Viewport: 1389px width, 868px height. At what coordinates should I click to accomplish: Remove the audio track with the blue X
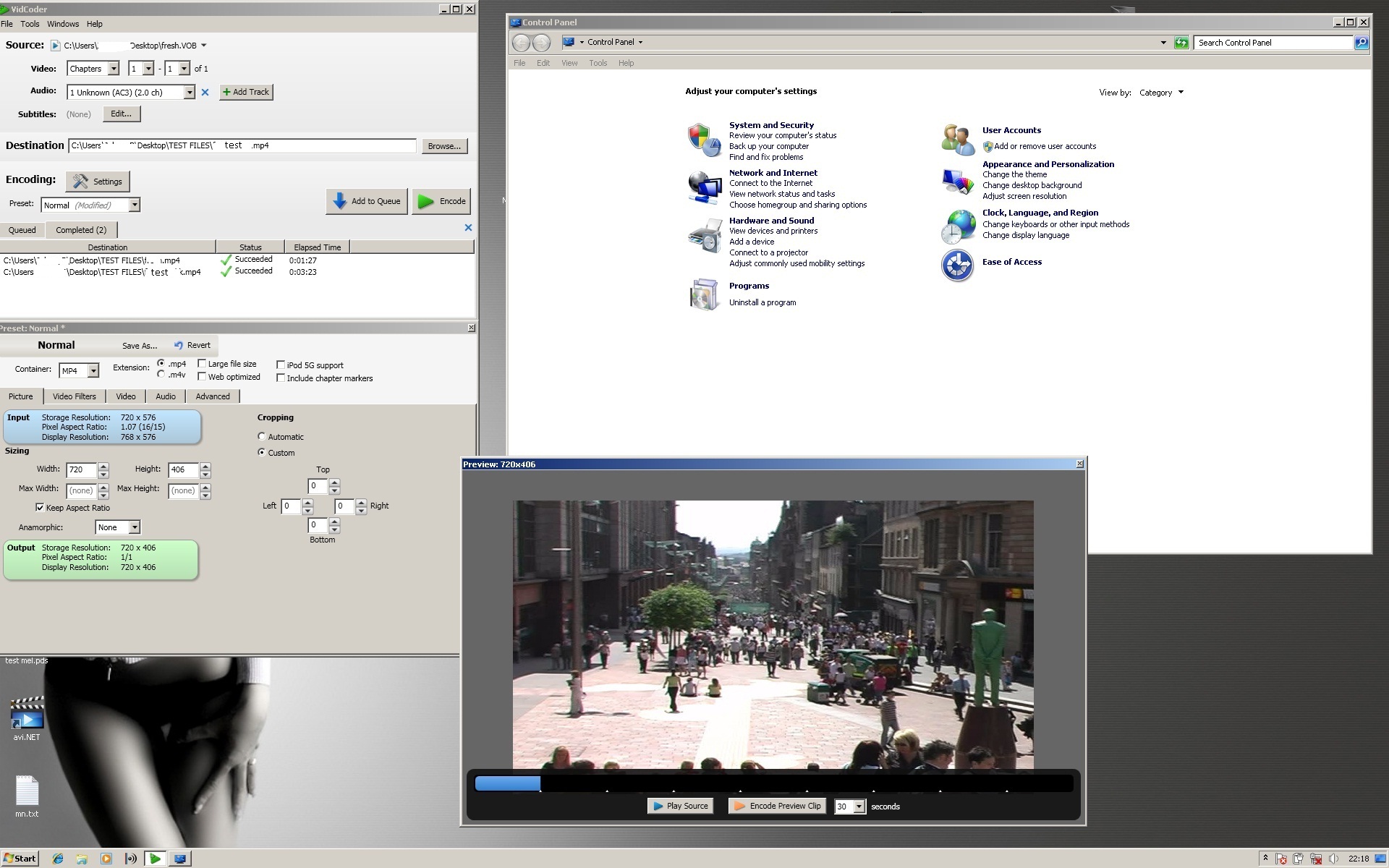pyautogui.click(x=205, y=92)
